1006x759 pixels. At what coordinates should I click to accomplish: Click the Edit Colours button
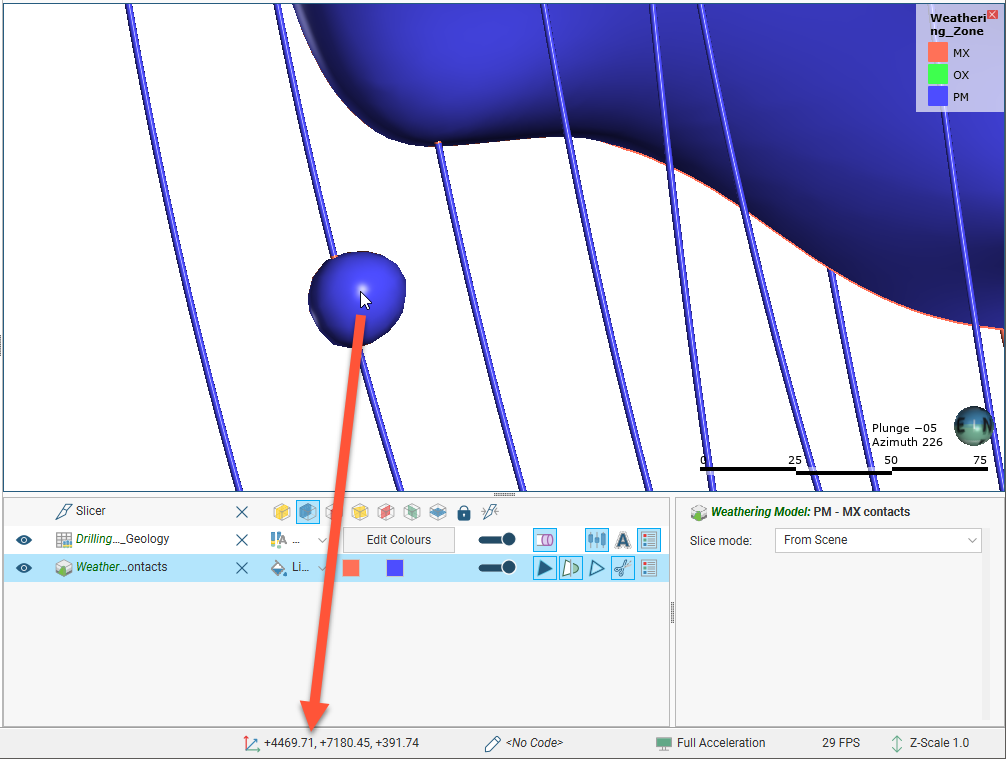click(x=398, y=540)
